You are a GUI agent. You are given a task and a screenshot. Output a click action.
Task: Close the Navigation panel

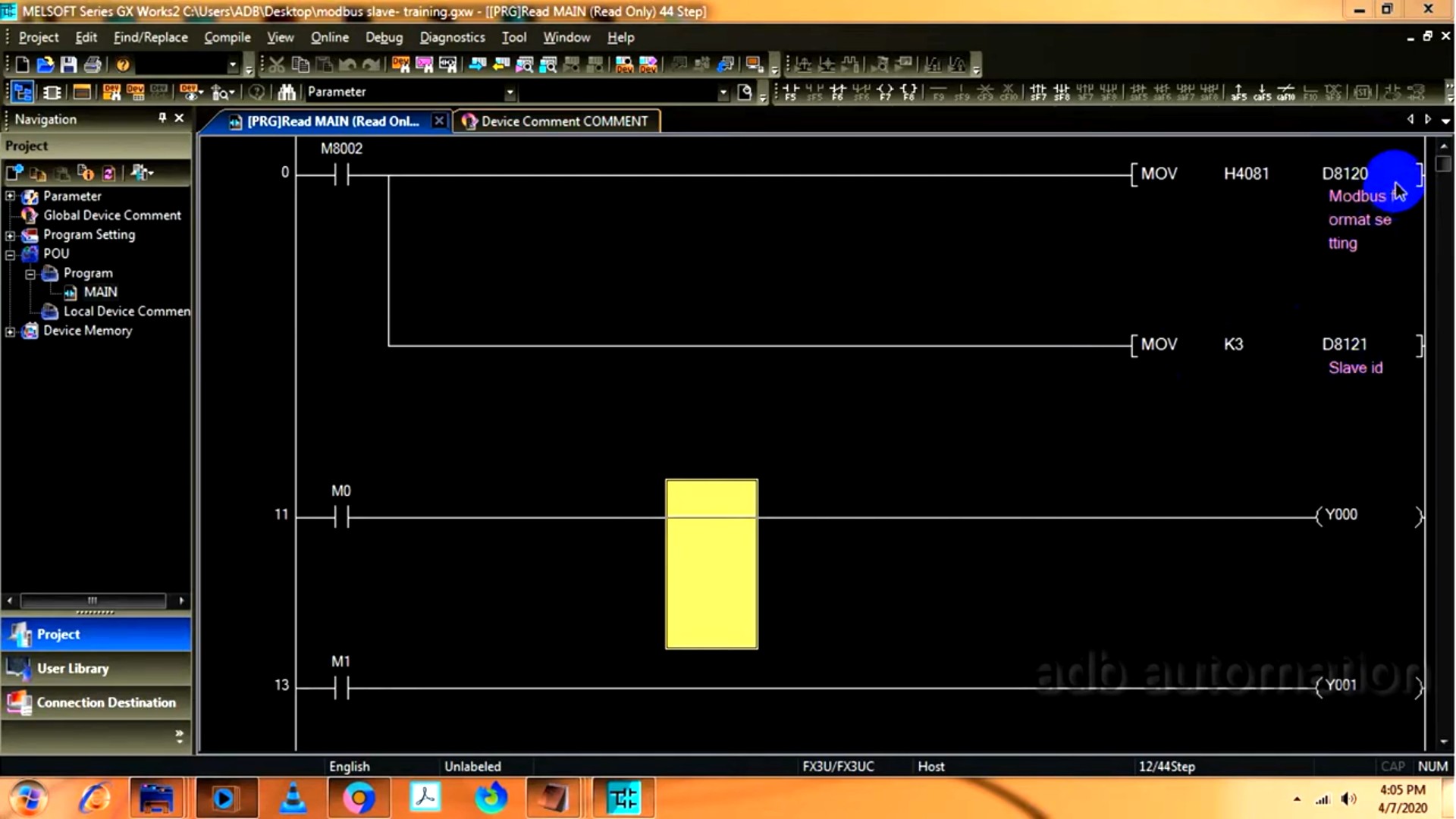(x=179, y=118)
